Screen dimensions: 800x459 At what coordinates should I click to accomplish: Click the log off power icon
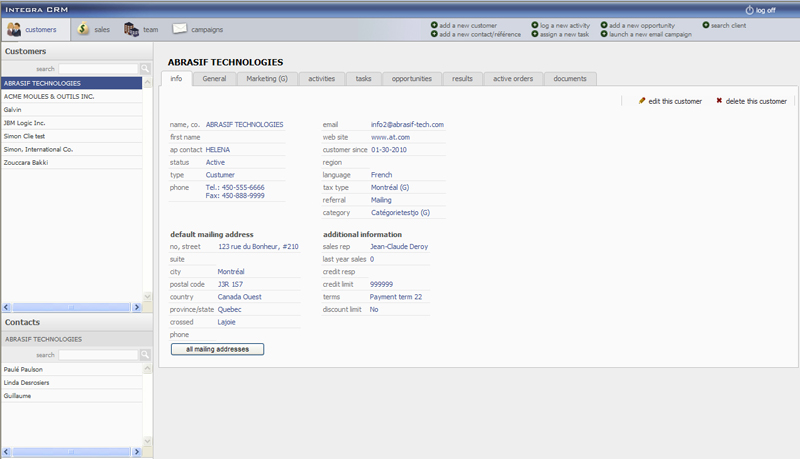point(750,9)
